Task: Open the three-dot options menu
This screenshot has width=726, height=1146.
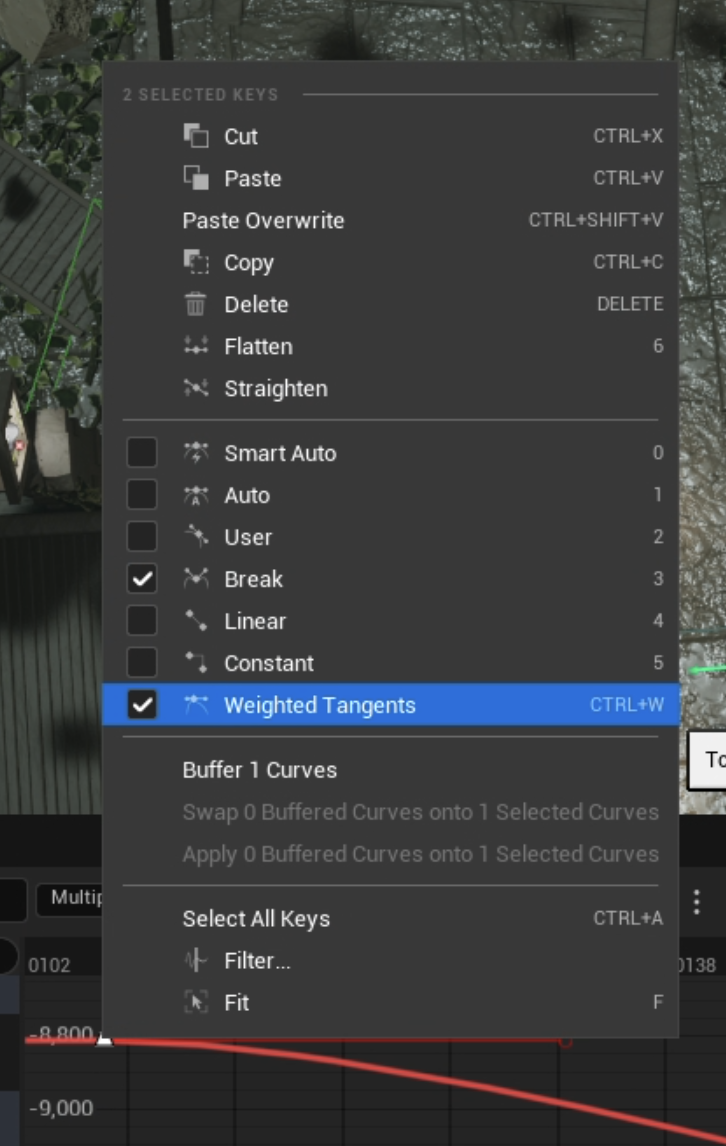Action: pos(697,902)
